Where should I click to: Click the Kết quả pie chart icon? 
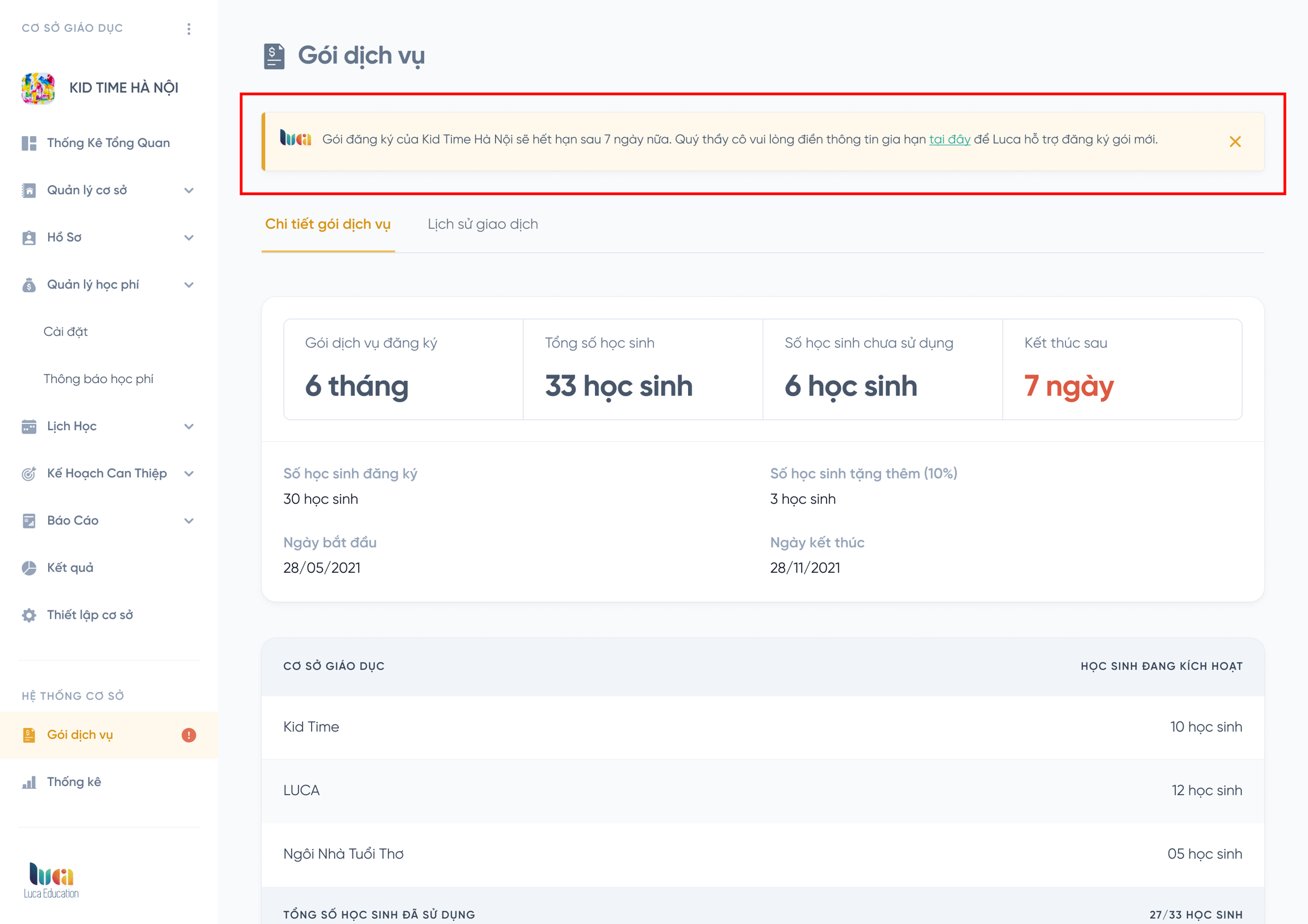coord(29,568)
